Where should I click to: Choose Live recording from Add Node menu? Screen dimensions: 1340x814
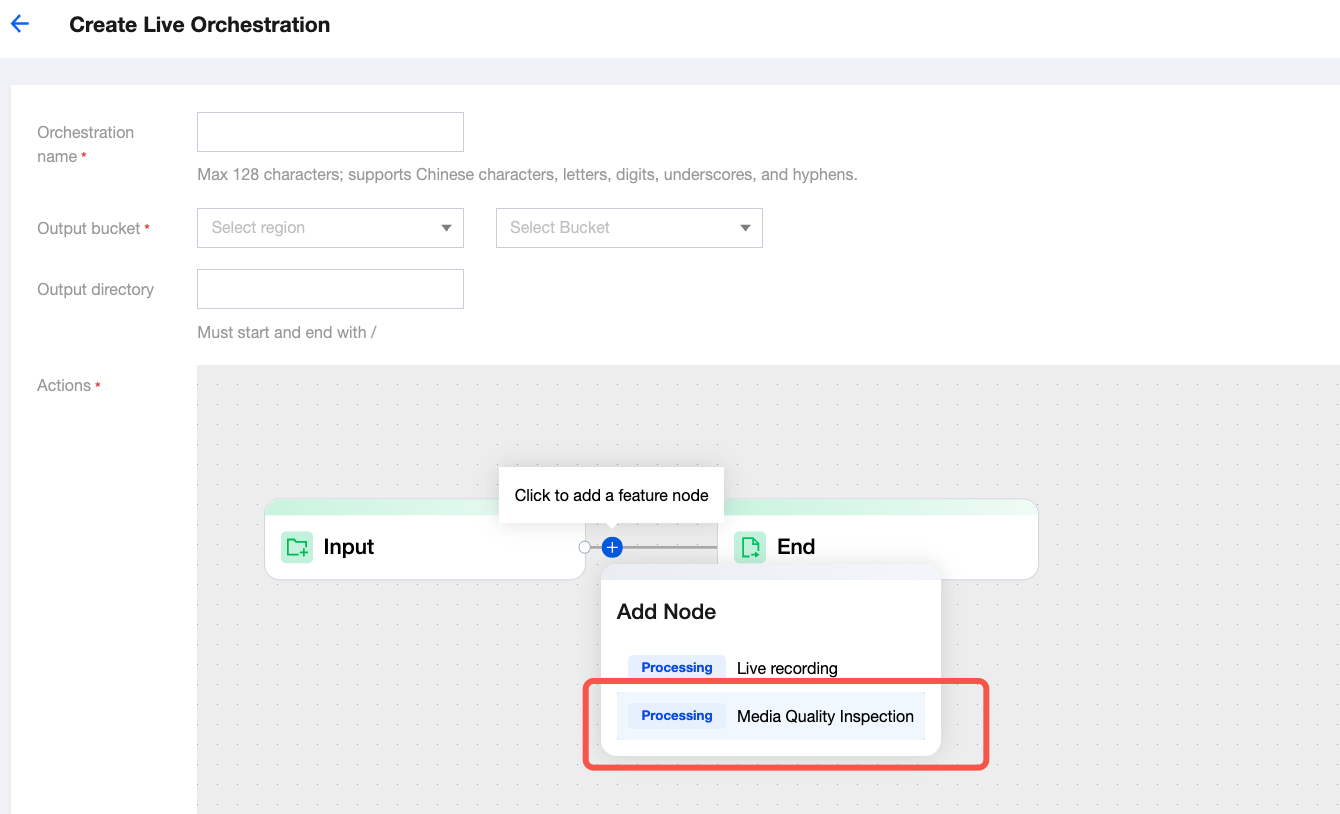pos(787,668)
